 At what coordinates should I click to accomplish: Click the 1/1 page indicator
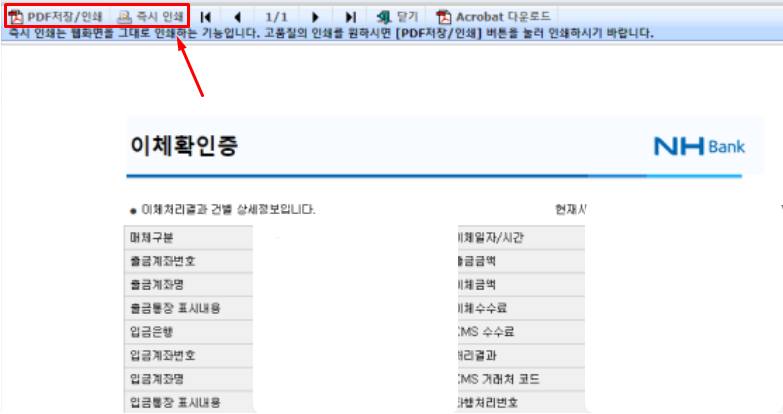(x=276, y=17)
